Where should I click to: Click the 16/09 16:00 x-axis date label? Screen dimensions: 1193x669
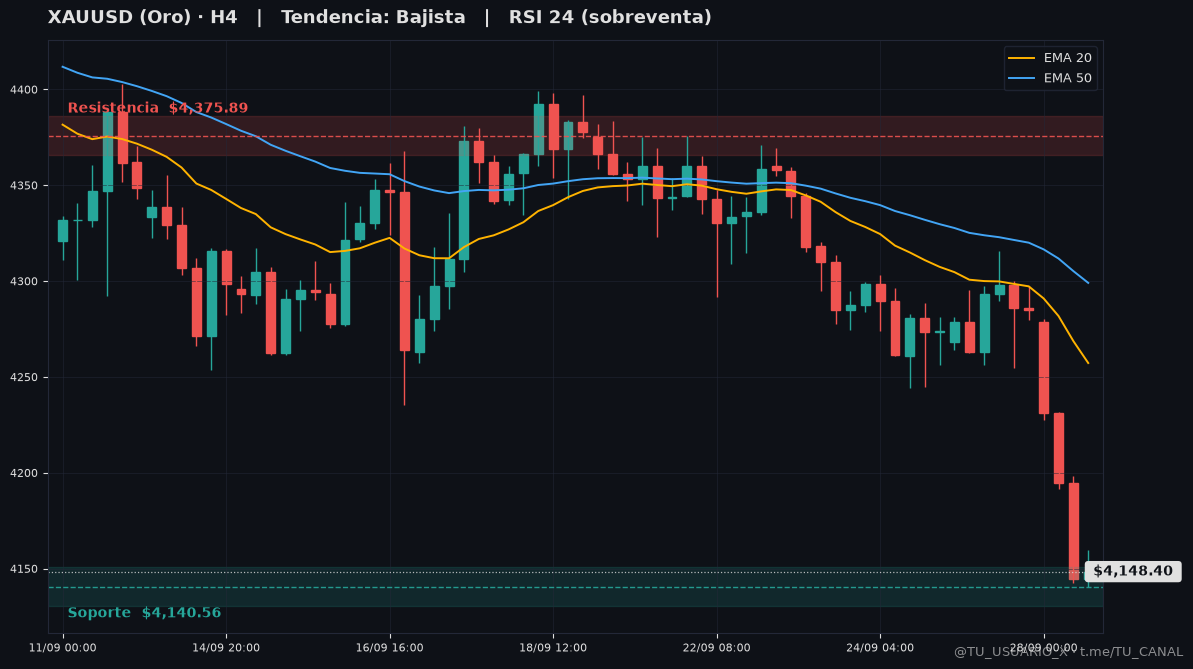pos(390,648)
